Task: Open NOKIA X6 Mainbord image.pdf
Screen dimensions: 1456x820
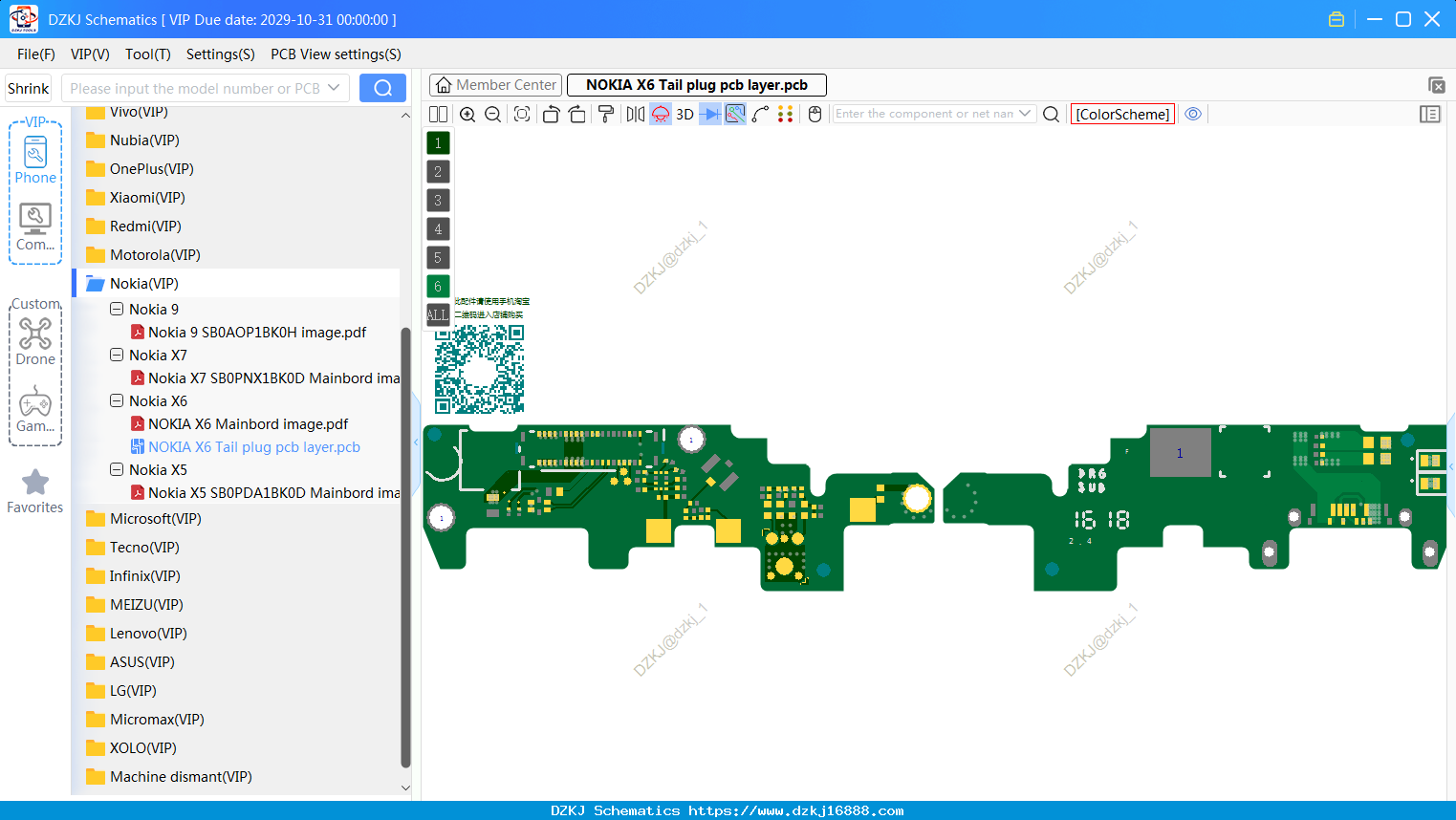Action: [248, 423]
